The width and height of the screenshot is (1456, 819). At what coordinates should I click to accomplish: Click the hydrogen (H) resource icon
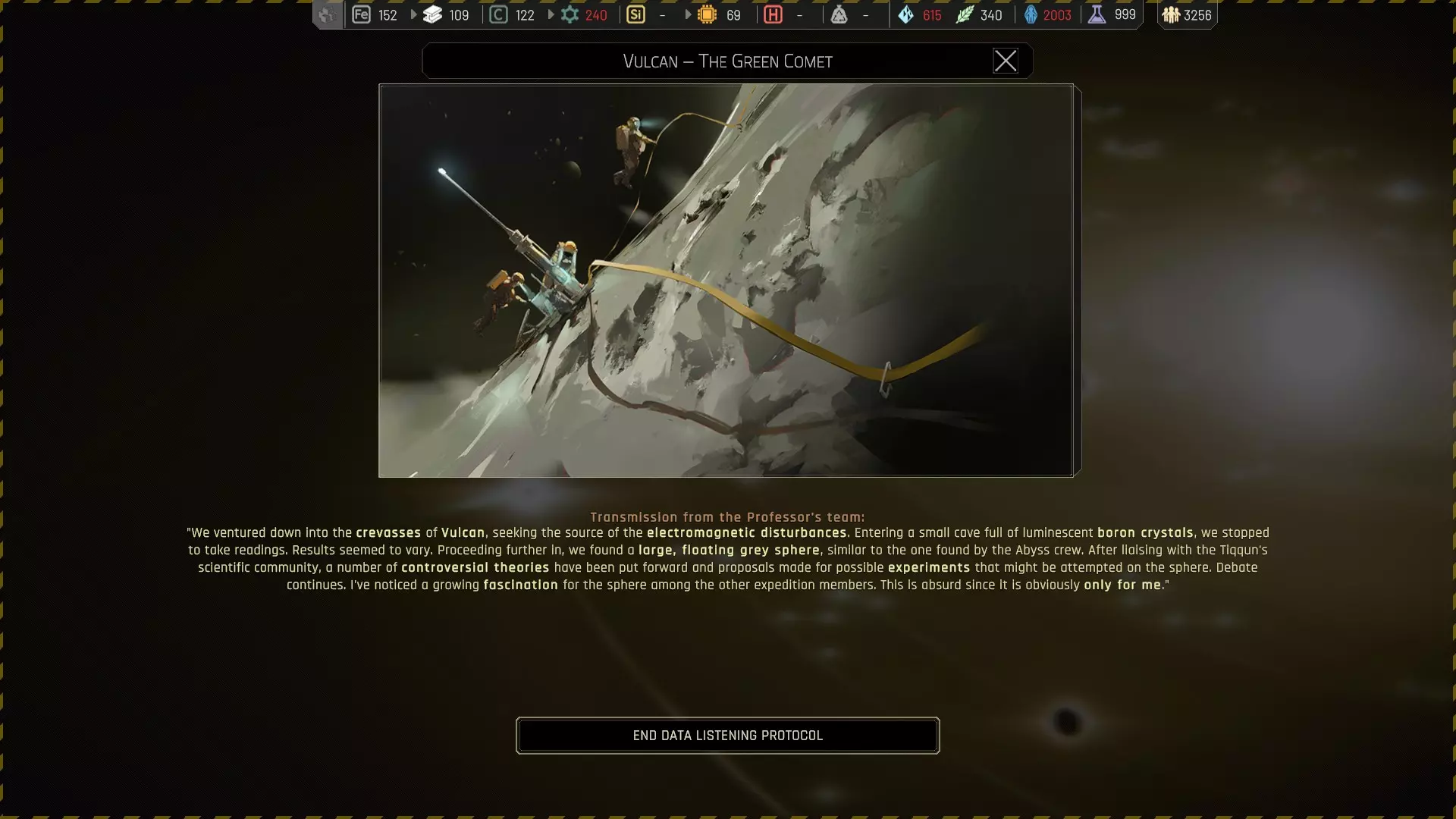[x=773, y=14]
